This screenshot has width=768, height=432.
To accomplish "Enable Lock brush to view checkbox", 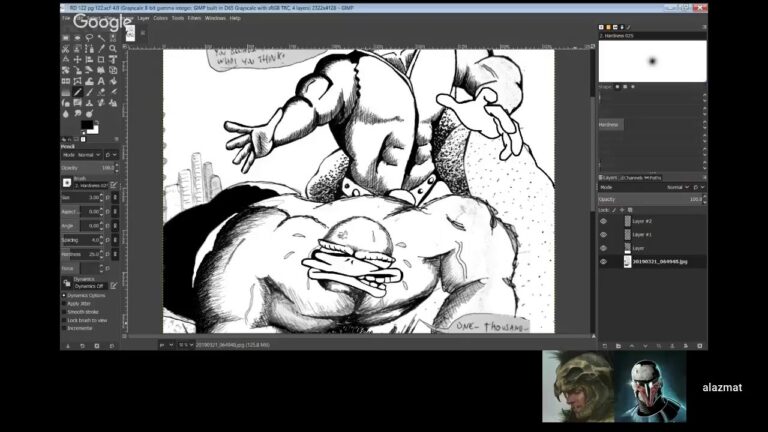I will point(64,320).
